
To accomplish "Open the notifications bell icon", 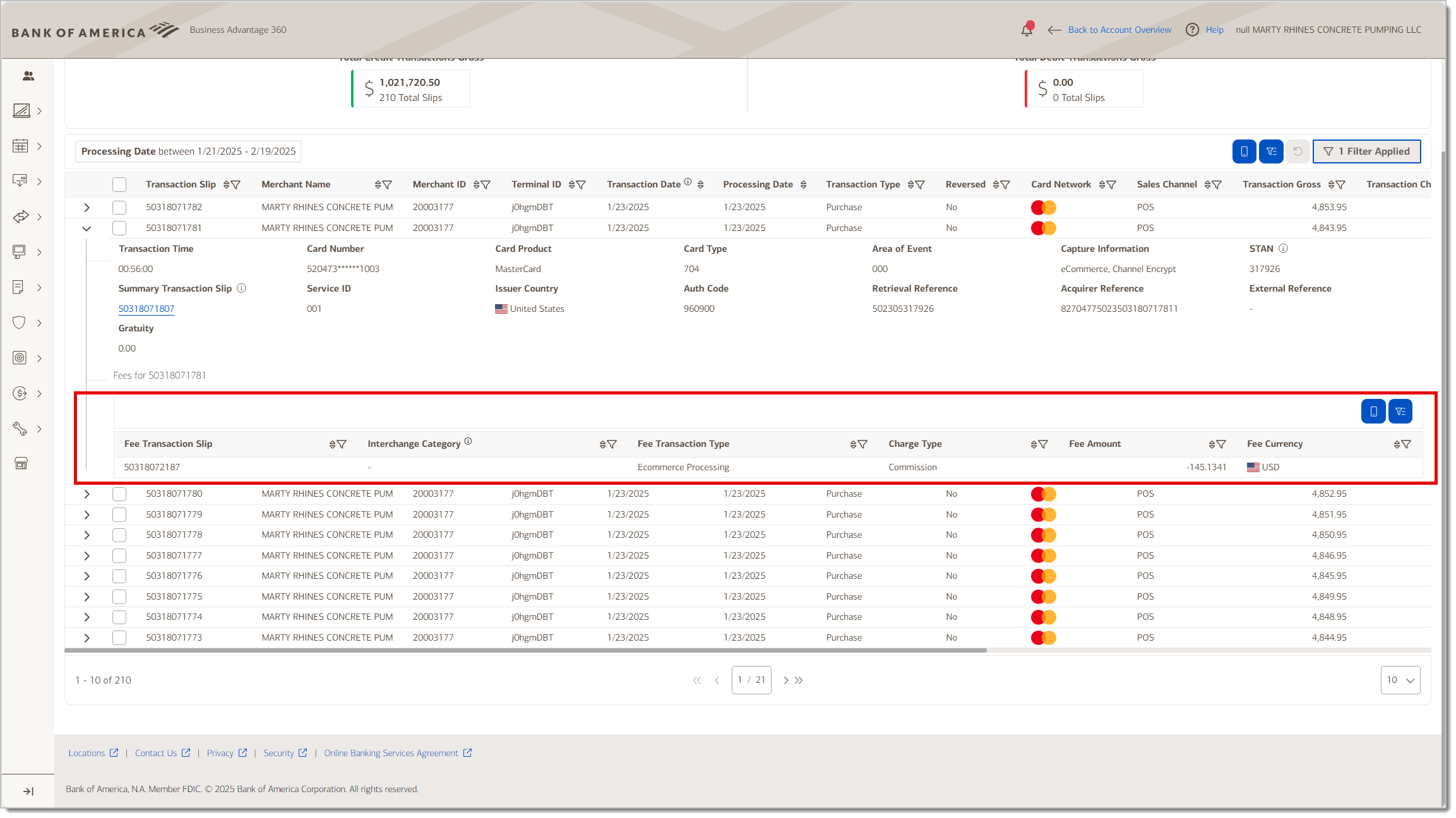I will pos(1027,29).
